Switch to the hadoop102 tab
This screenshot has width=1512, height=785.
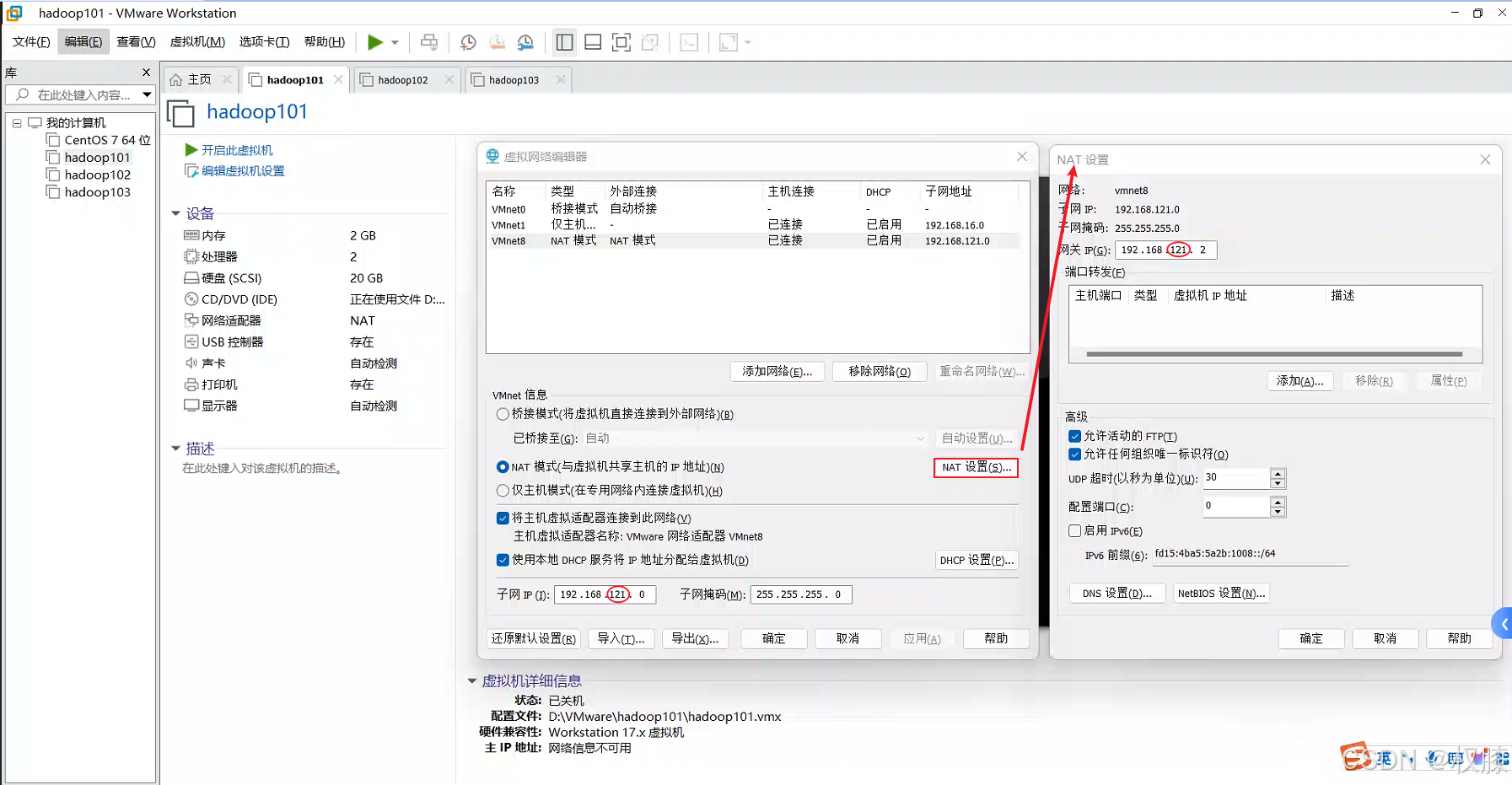(403, 80)
